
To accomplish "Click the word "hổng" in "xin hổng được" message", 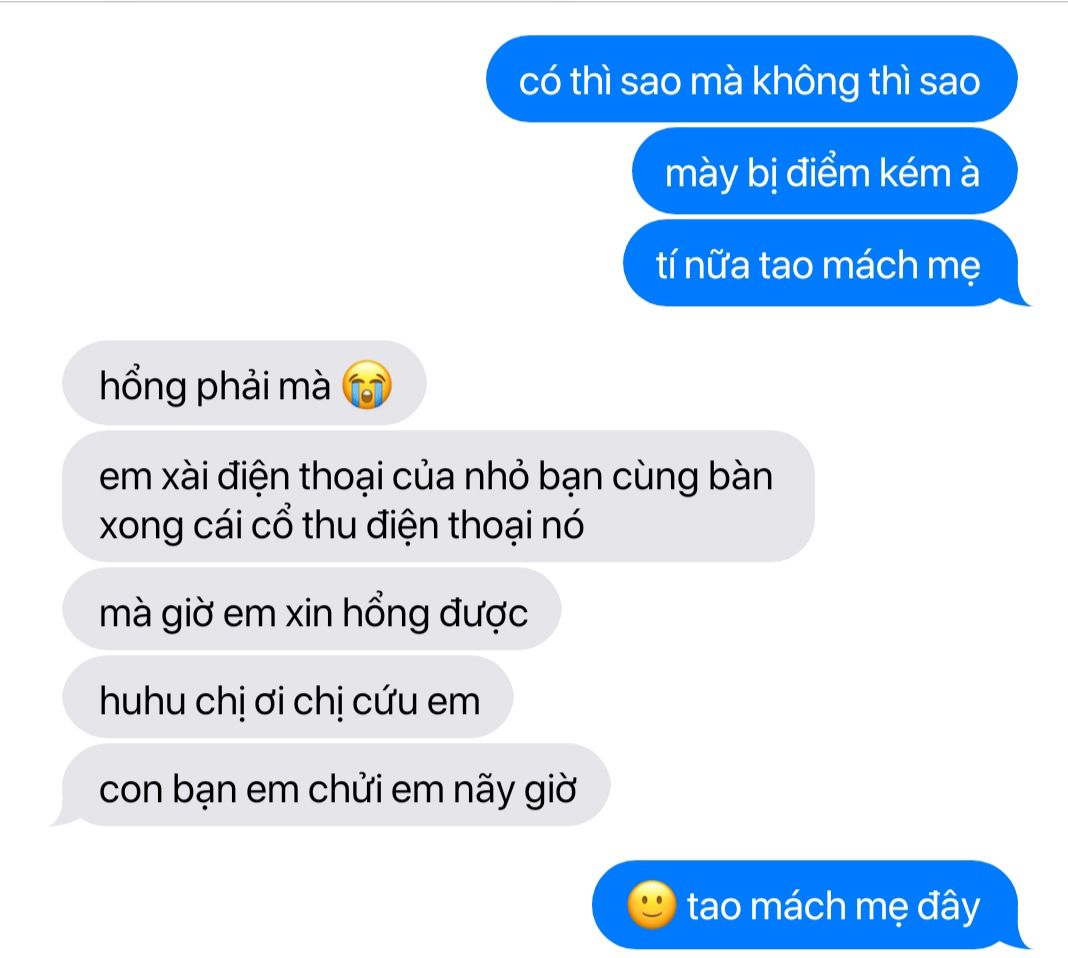I will coord(386,614).
